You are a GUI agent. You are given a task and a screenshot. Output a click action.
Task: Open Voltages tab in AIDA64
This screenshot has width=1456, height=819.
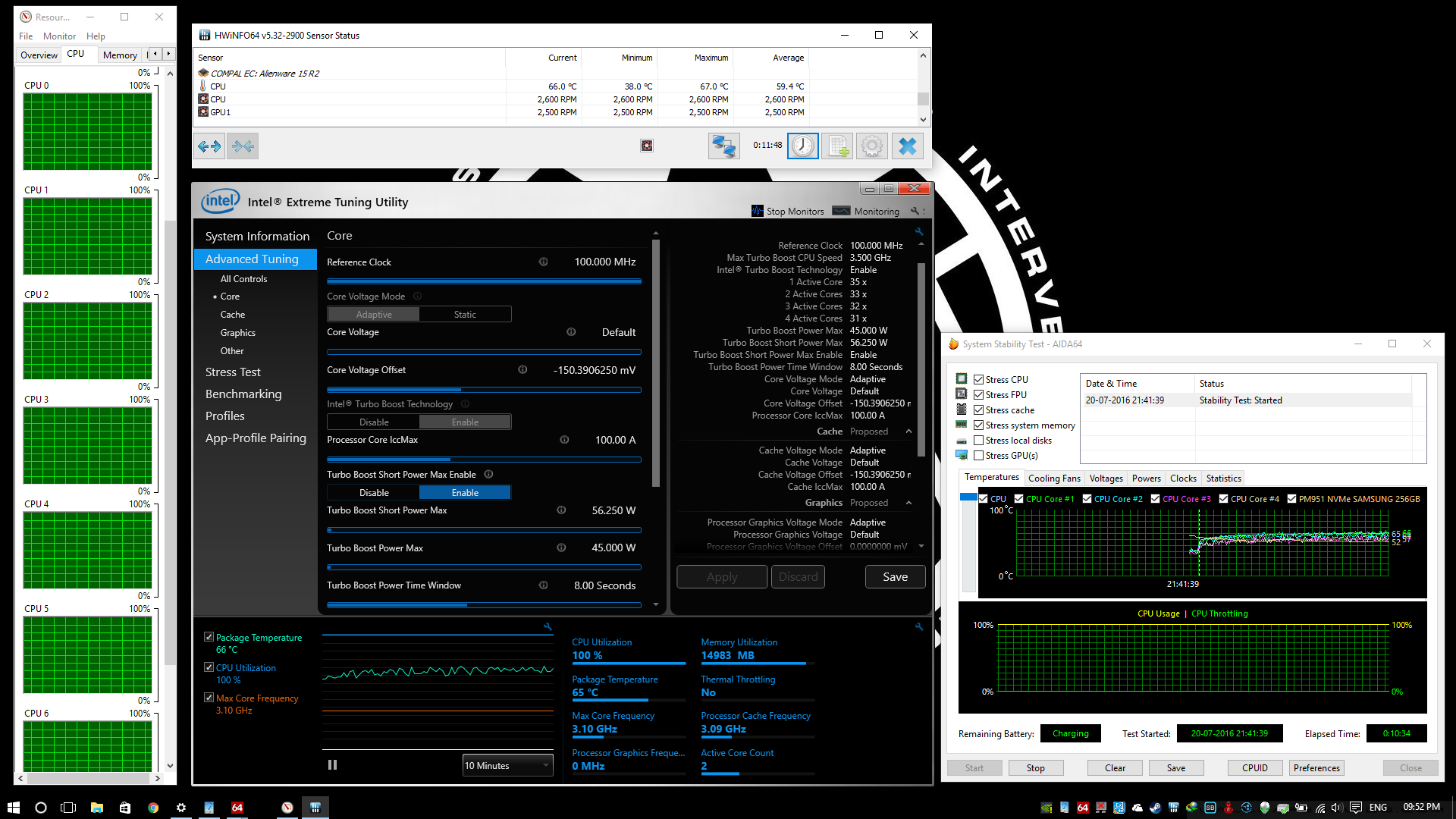pyautogui.click(x=1106, y=479)
